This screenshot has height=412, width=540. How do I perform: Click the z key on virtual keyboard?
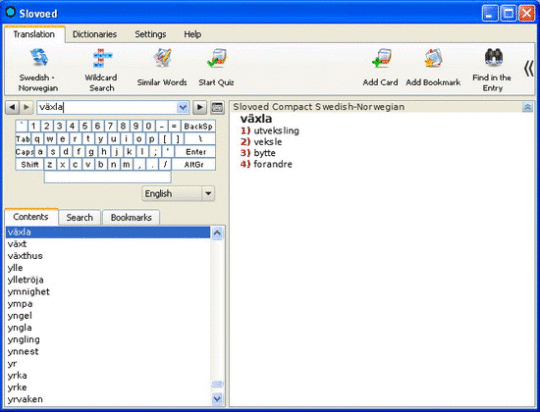[x=50, y=164]
